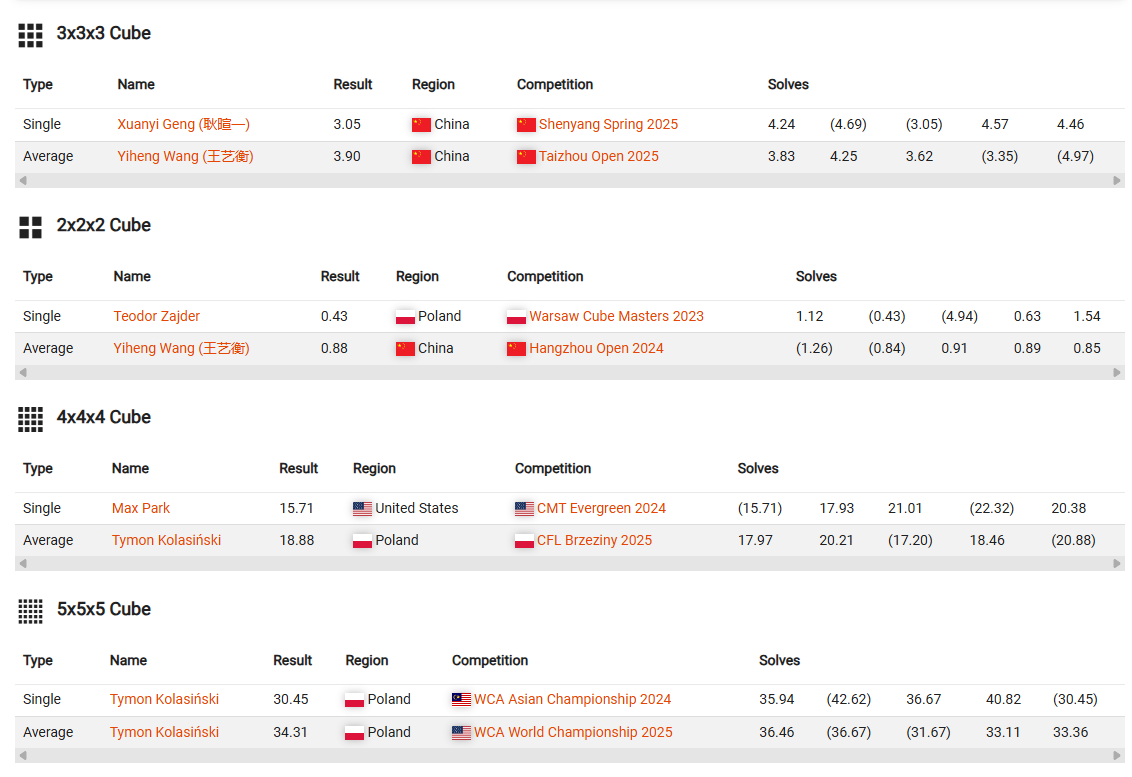Click US flag beside CMT Evergreen 2024
The image size is (1132, 777).
(x=524, y=508)
